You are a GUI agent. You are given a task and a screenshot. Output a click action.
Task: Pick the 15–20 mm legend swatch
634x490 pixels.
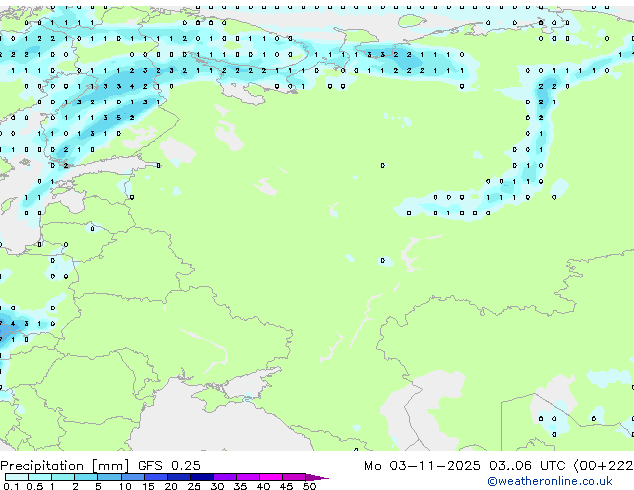pyautogui.click(x=156, y=477)
